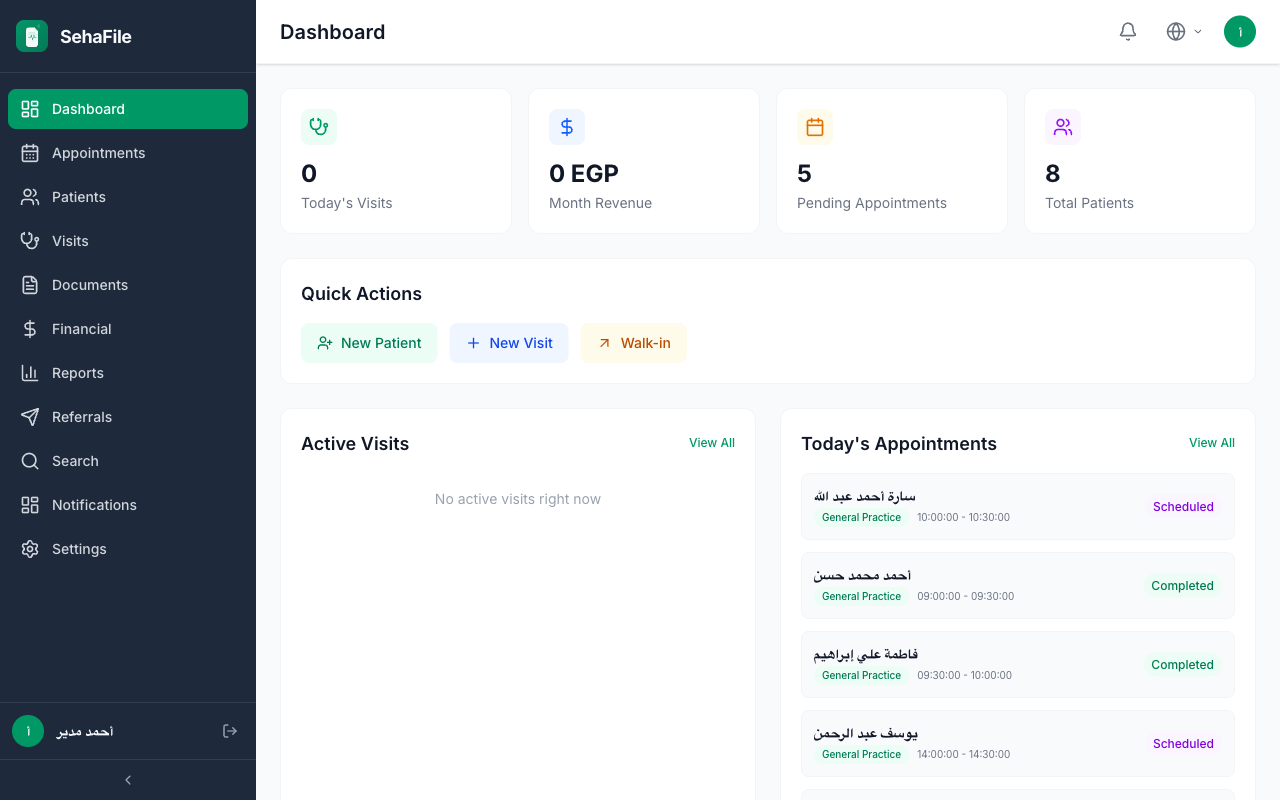Open the language globe dropdown

pyautogui.click(x=1184, y=32)
